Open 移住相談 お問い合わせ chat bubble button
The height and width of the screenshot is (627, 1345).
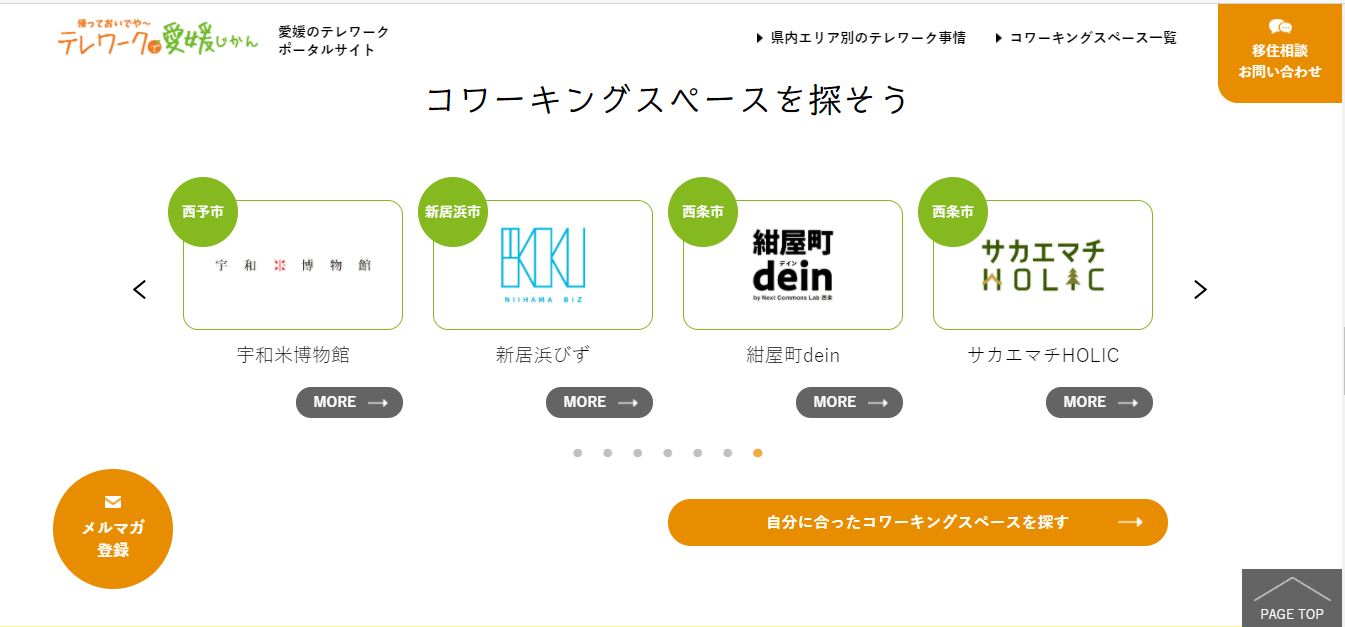tap(1279, 54)
